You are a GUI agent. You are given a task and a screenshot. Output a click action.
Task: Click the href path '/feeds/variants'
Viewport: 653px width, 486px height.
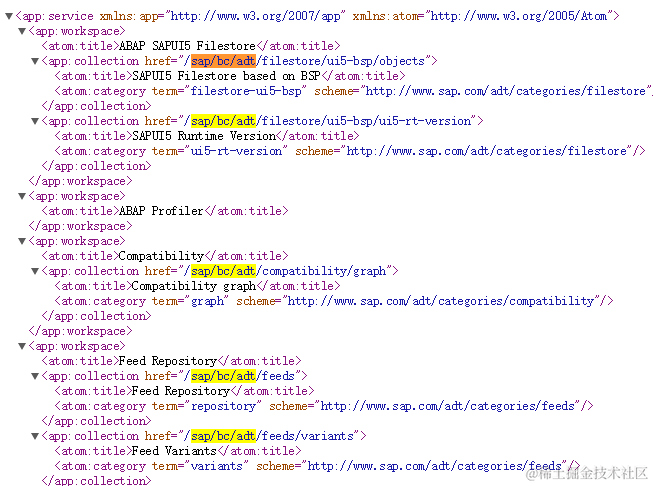(304, 436)
